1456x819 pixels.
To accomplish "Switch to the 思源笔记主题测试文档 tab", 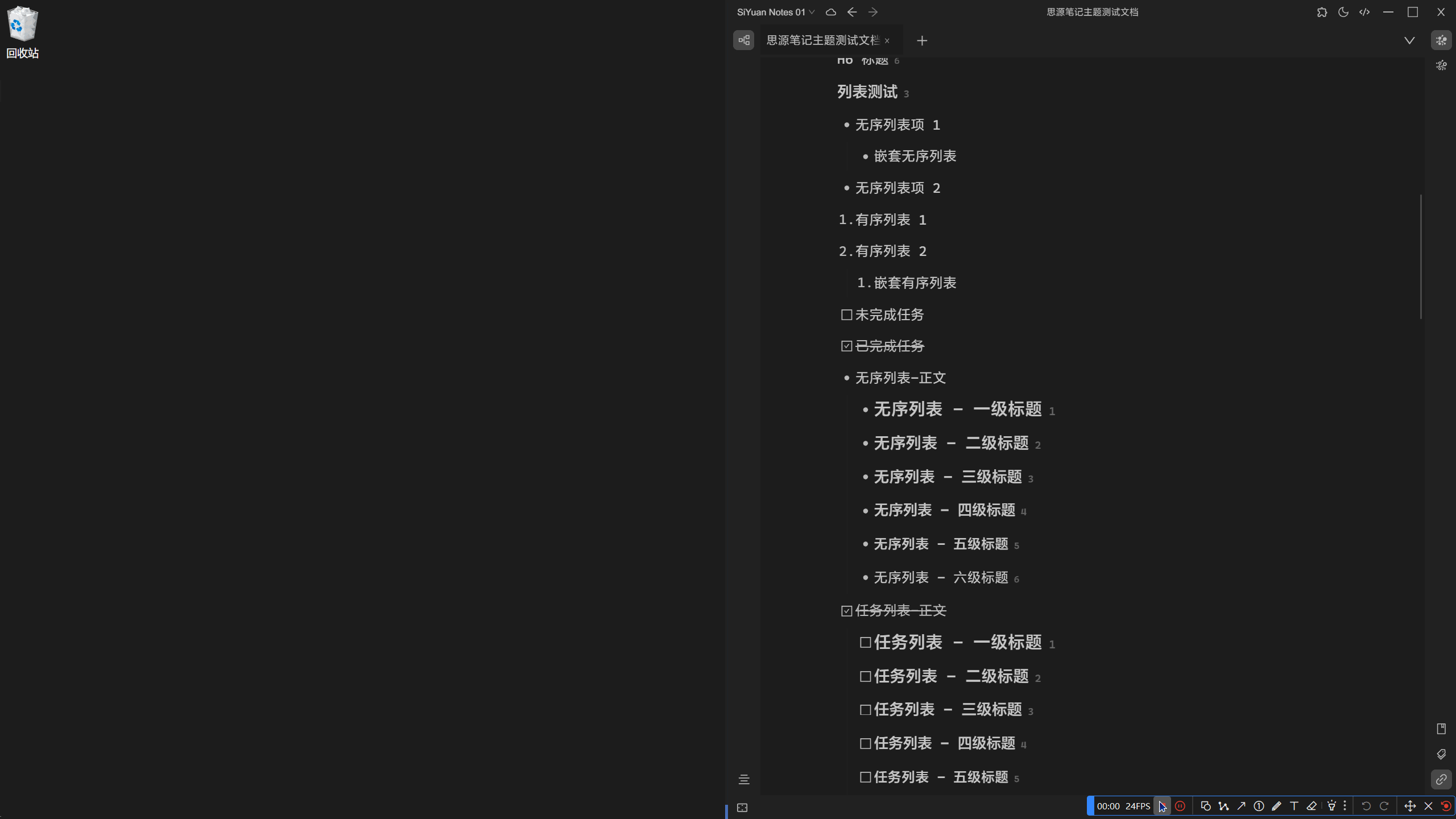I will tap(822, 40).
